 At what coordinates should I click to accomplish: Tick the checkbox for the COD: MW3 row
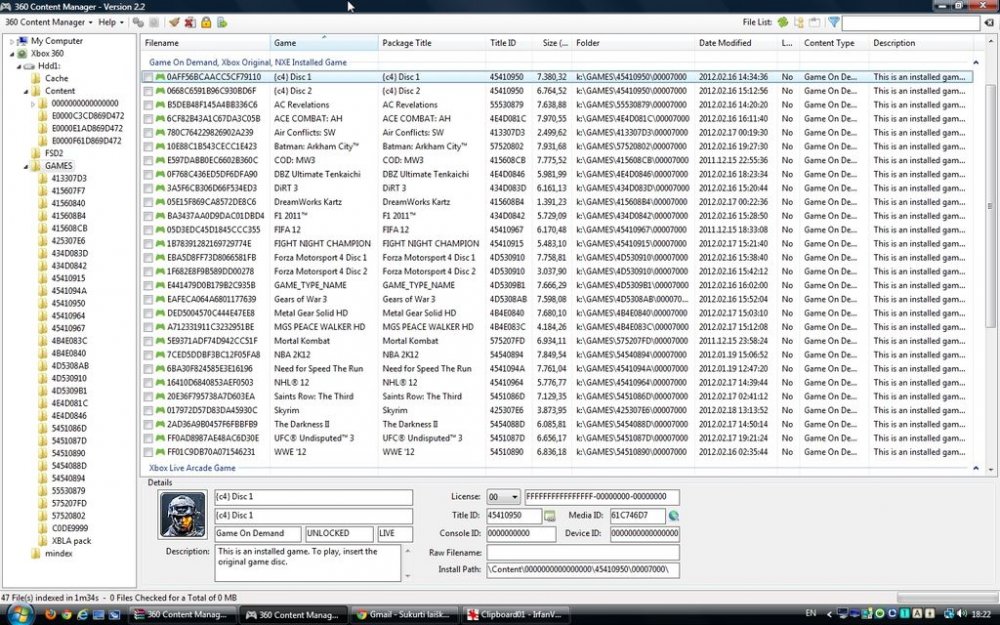148,160
